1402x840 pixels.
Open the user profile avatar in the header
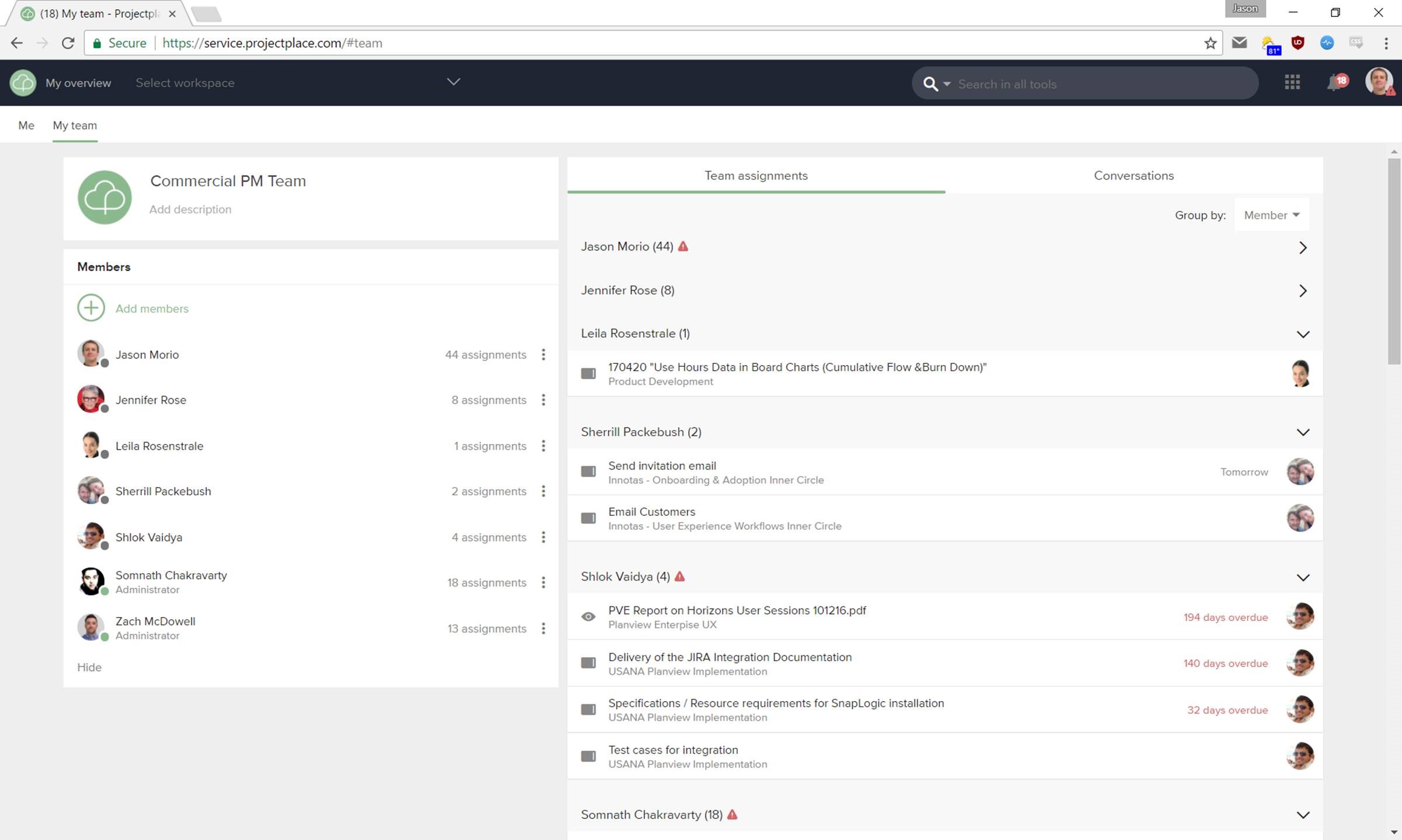[1379, 82]
